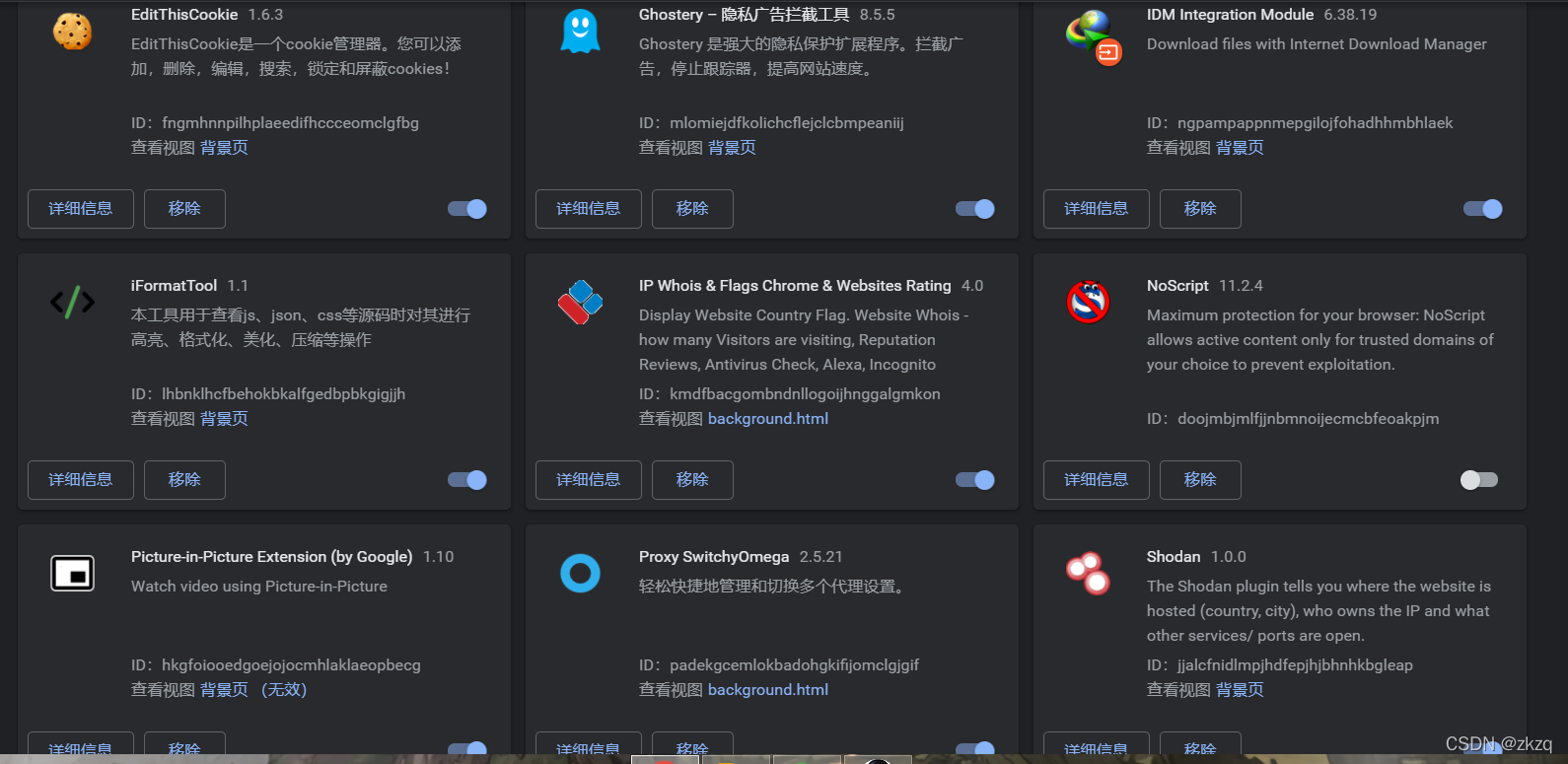This screenshot has height=764, width=1568.
Task: Click the ID "padekgcemlokbadohgkifijomclgjgif"
Action: (794, 665)
